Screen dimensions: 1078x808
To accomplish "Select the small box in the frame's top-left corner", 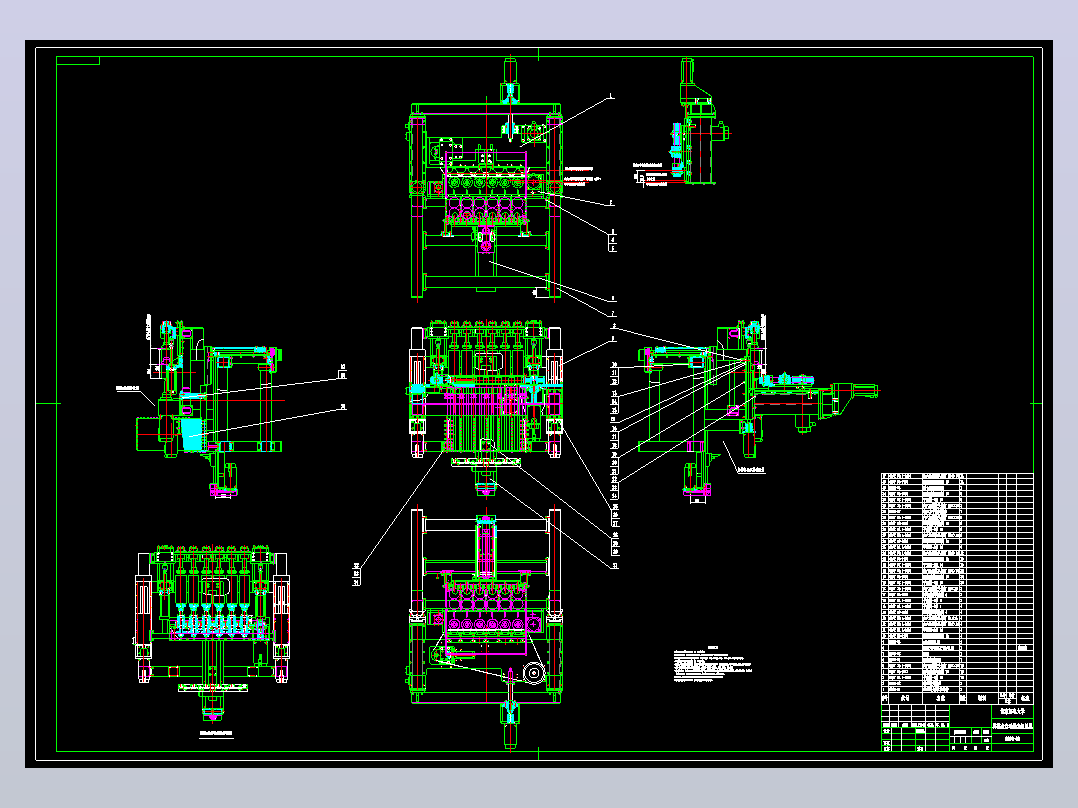I will tap(78, 61).
